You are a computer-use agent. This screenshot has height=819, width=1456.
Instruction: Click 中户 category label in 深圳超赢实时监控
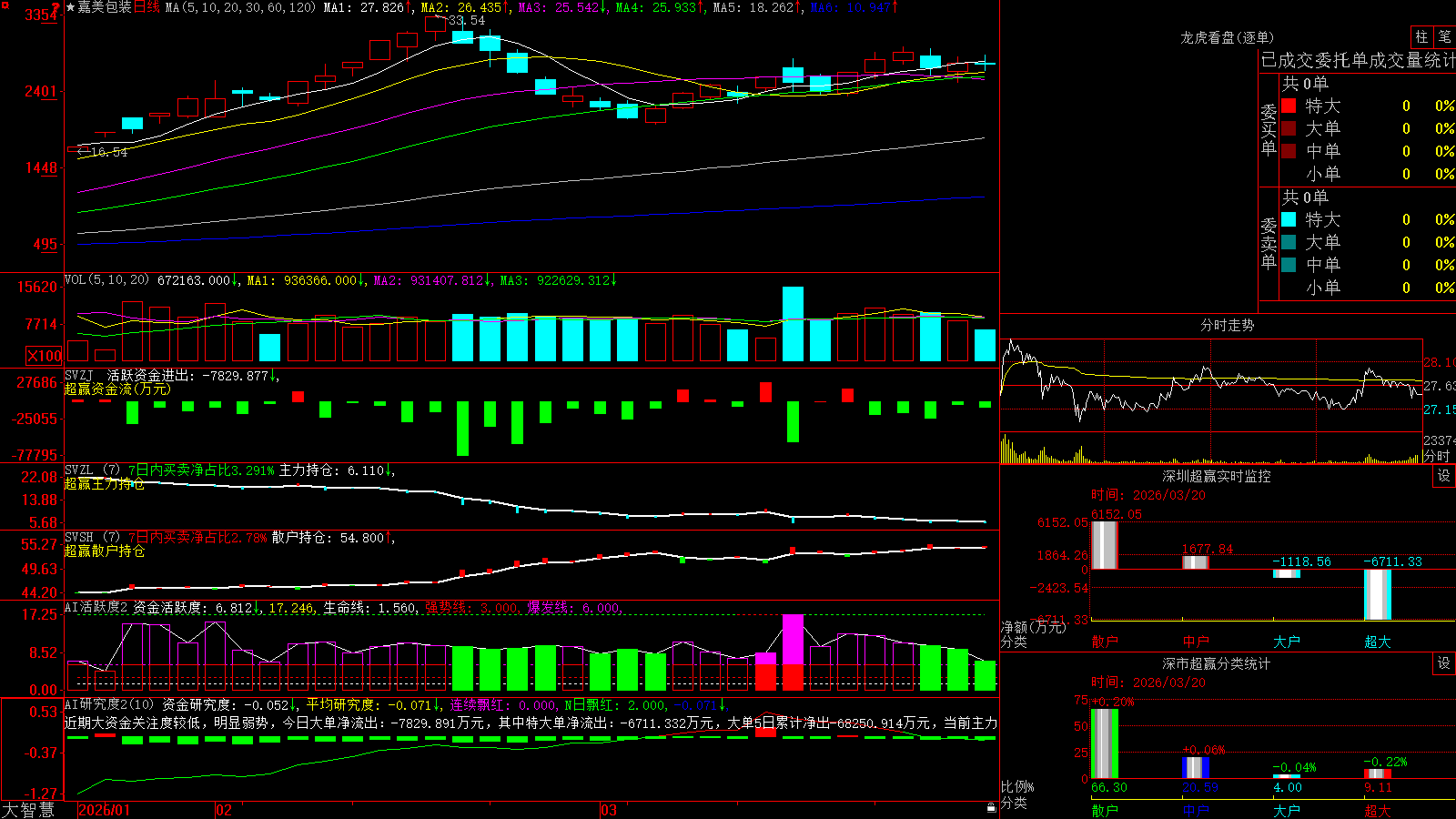[x=1196, y=642]
